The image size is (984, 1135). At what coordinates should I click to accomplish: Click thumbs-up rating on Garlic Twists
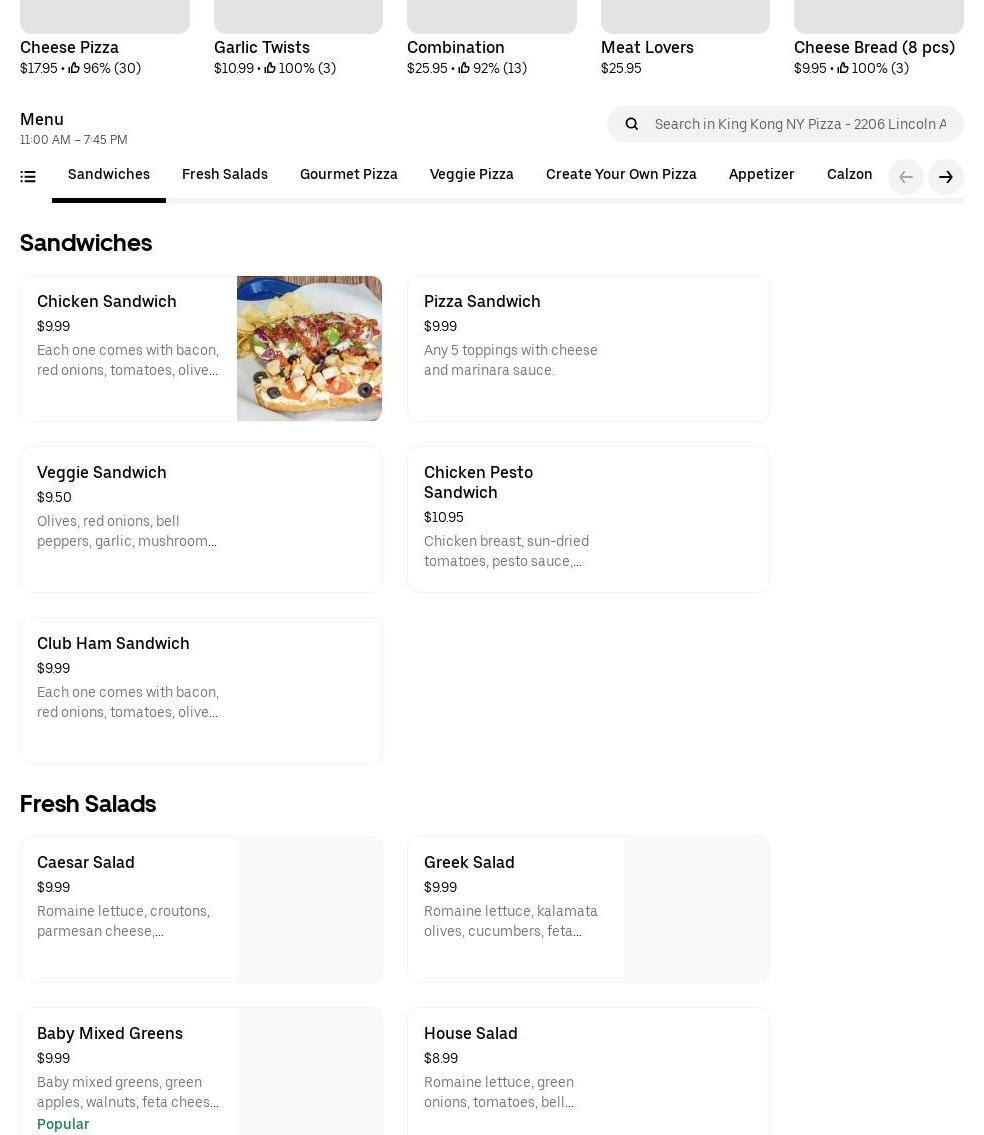270,69
